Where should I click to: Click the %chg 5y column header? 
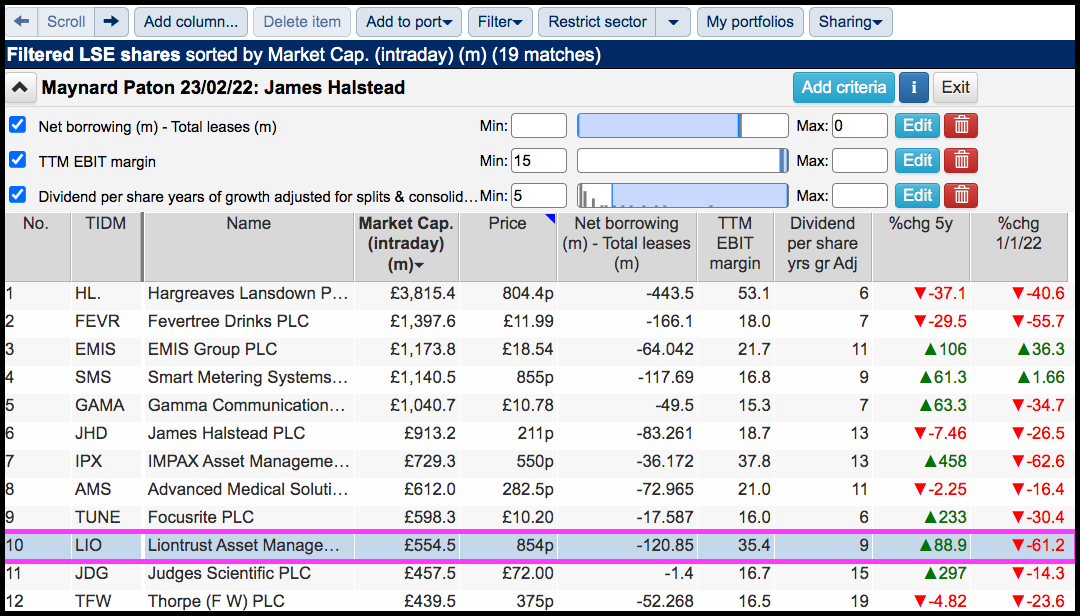pos(921,247)
